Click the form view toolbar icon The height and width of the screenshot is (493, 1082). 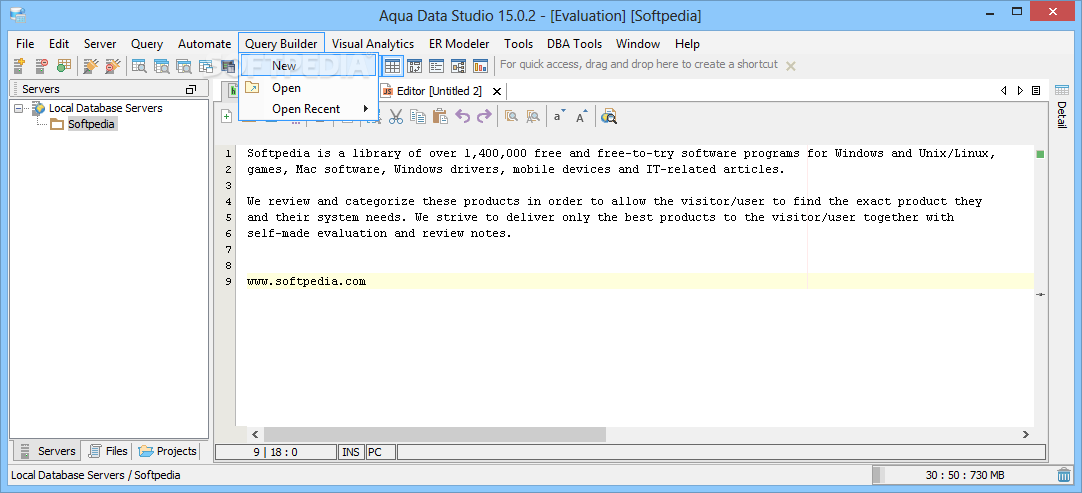436,66
